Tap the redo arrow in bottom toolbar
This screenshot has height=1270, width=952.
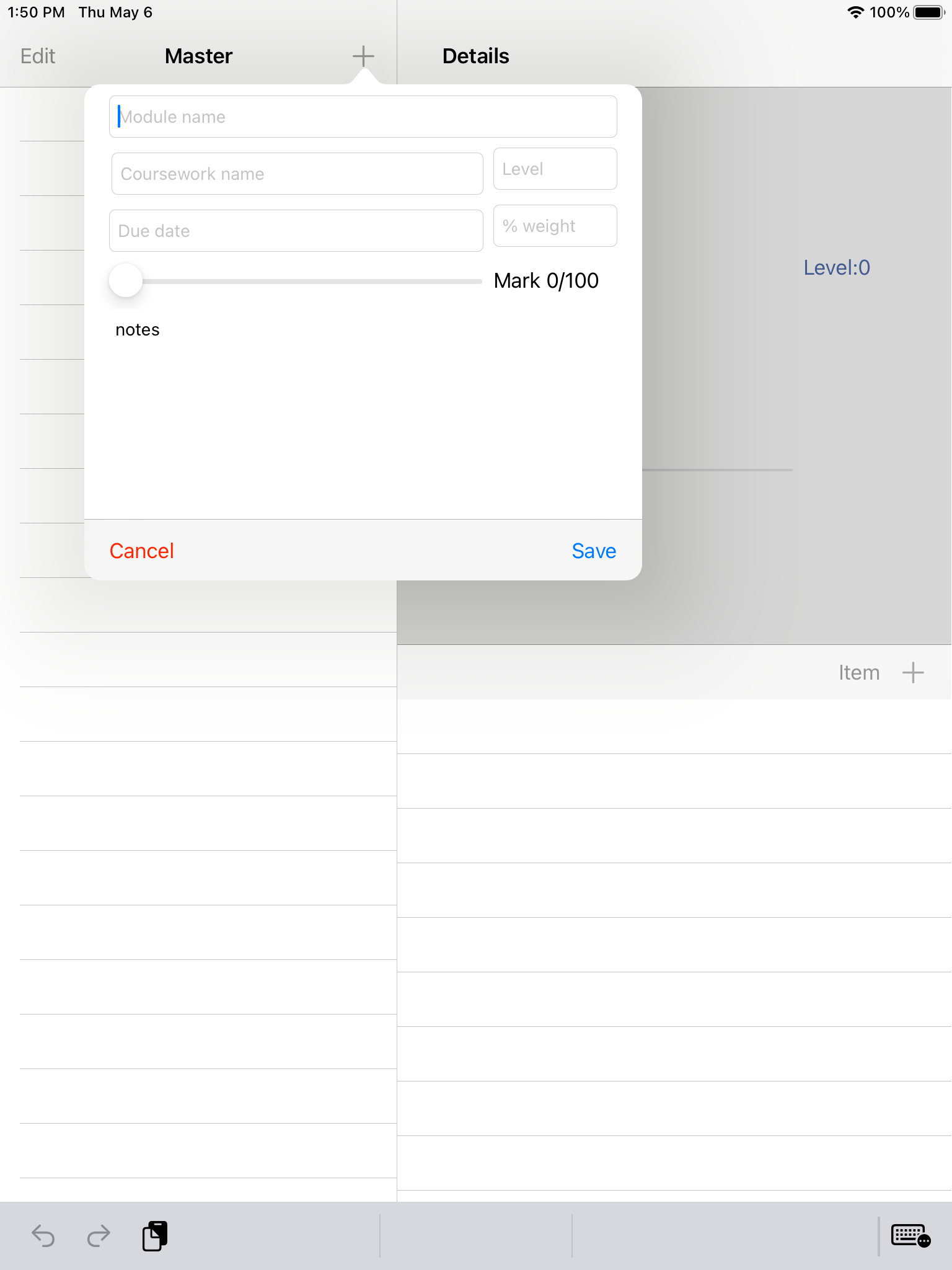98,1237
